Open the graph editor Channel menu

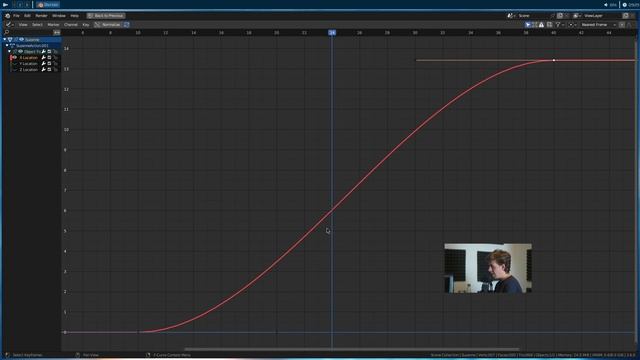71,24
